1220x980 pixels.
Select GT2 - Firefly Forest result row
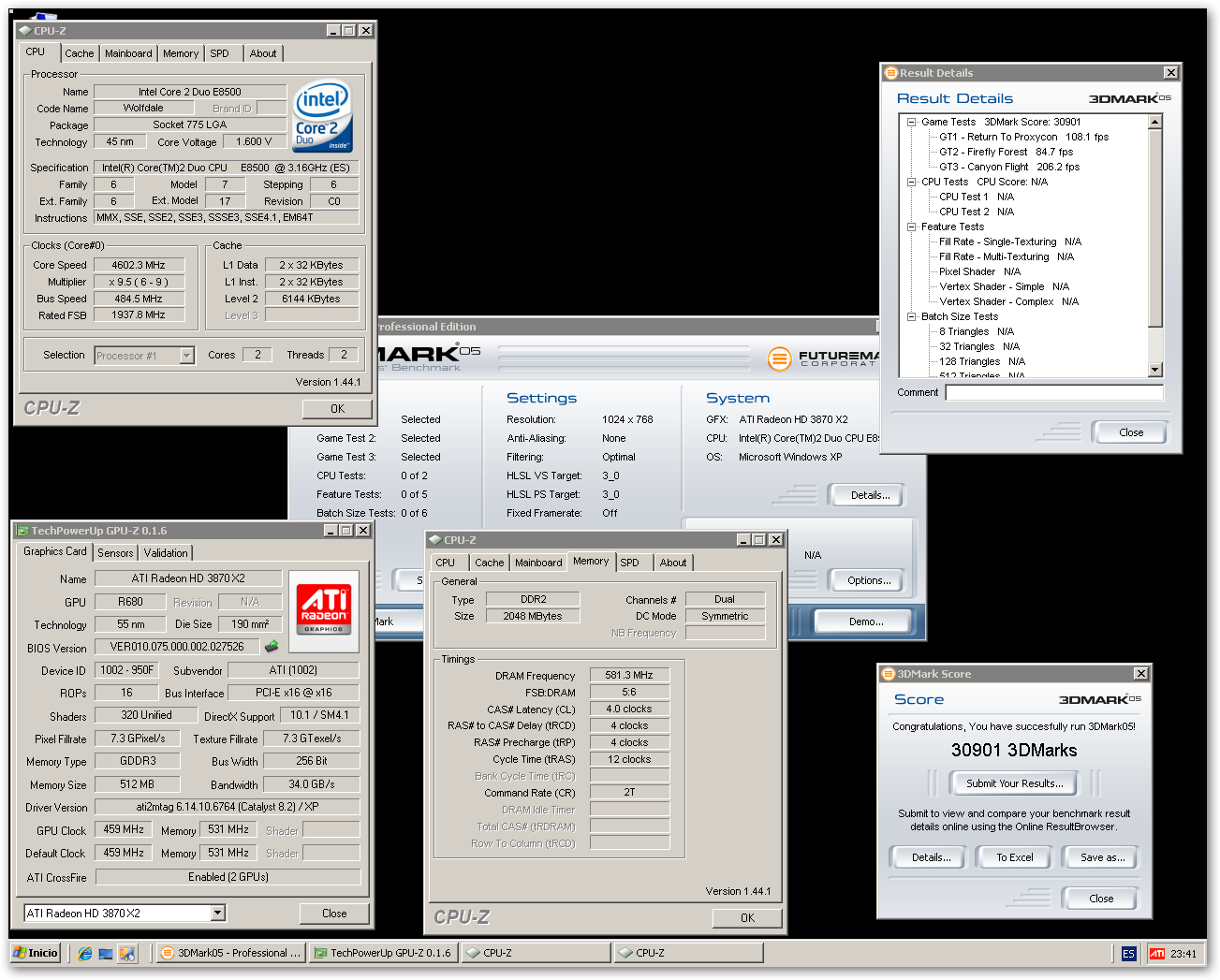1006,152
